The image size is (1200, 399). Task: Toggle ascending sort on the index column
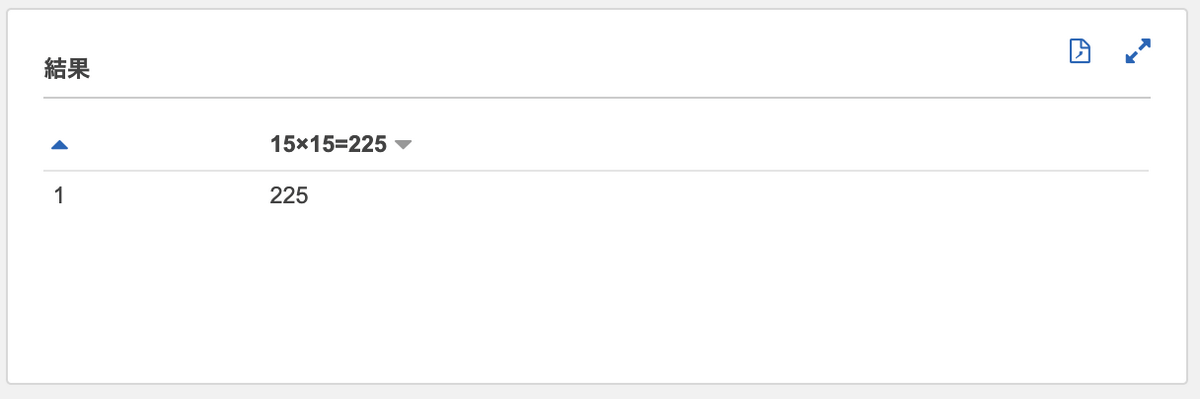tap(59, 145)
